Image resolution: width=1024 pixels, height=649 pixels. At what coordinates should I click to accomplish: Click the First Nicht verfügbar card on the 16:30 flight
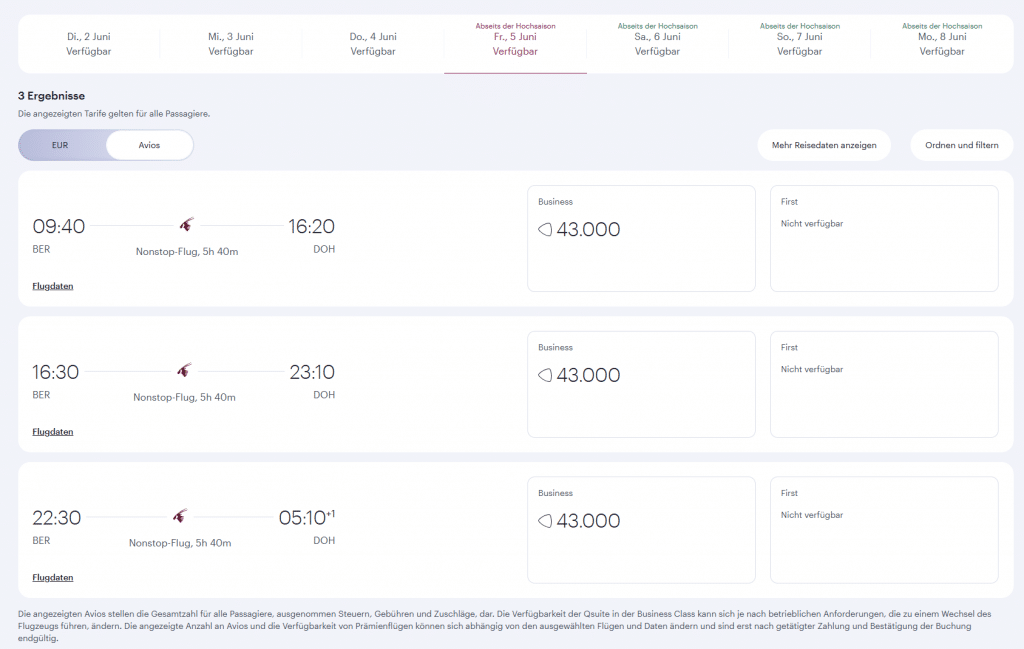(x=884, y=384)
